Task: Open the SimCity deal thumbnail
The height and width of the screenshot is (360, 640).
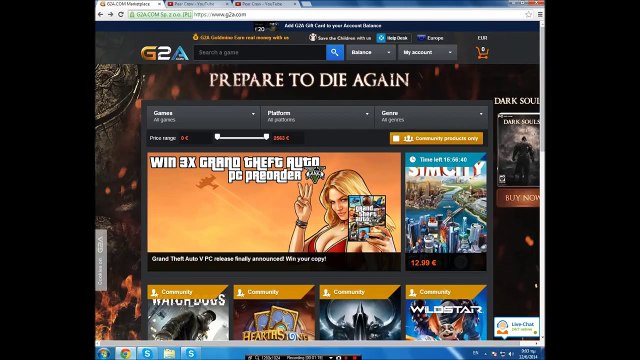Action: [x=446, y=209]
